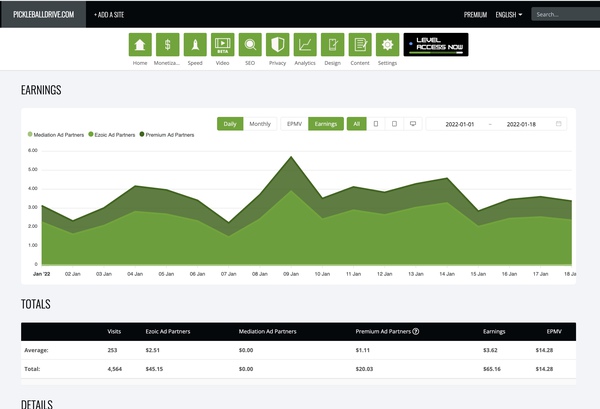600x409 pixels.
Task: Open the Home dashboard icon
Action: (140, 45)
